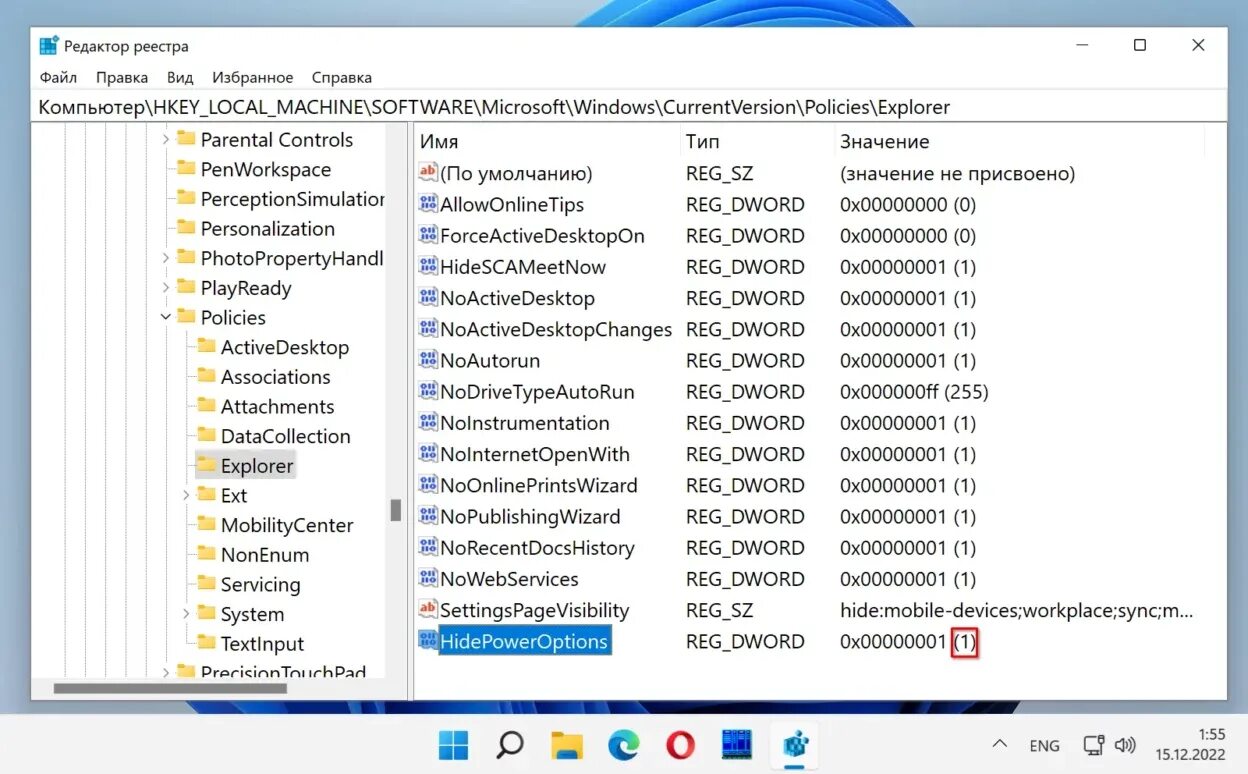This screenshot has width=1248, height=774.
Task: Expand the Parental Controls node
Action: [166, 140]
